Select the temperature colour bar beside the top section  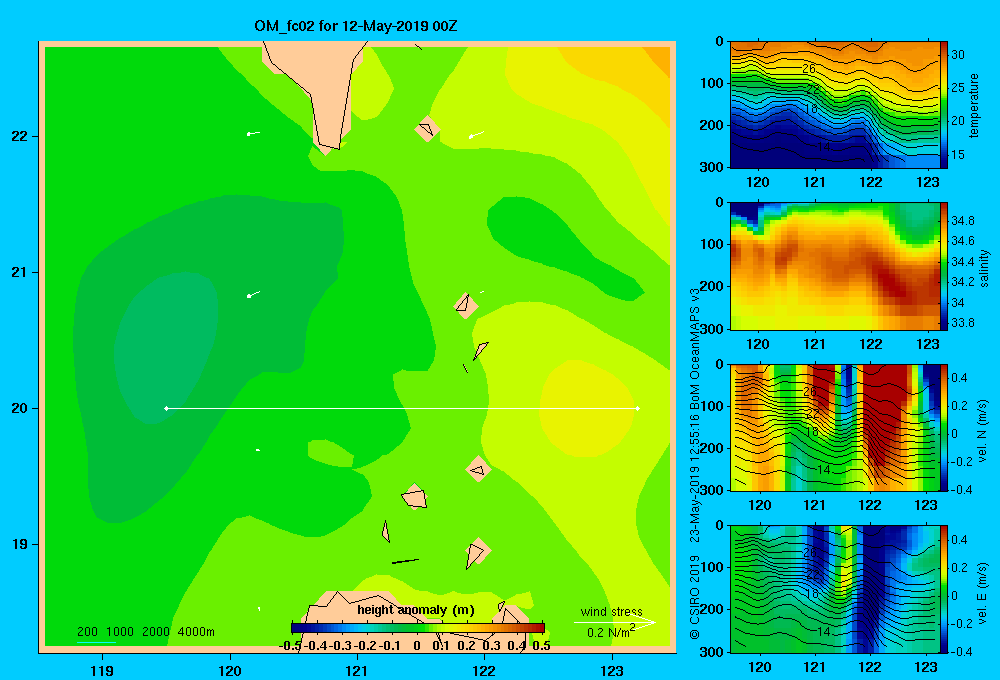point(944,105)
